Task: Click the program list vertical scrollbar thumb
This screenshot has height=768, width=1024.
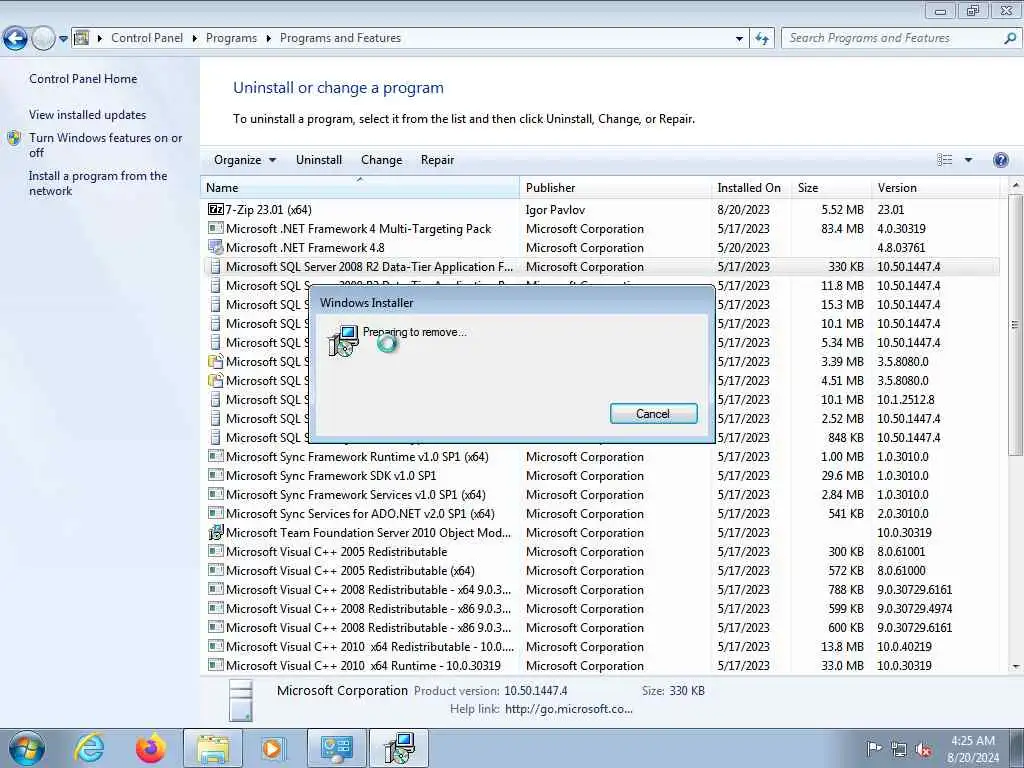Action: click(x=1014, y=325)
